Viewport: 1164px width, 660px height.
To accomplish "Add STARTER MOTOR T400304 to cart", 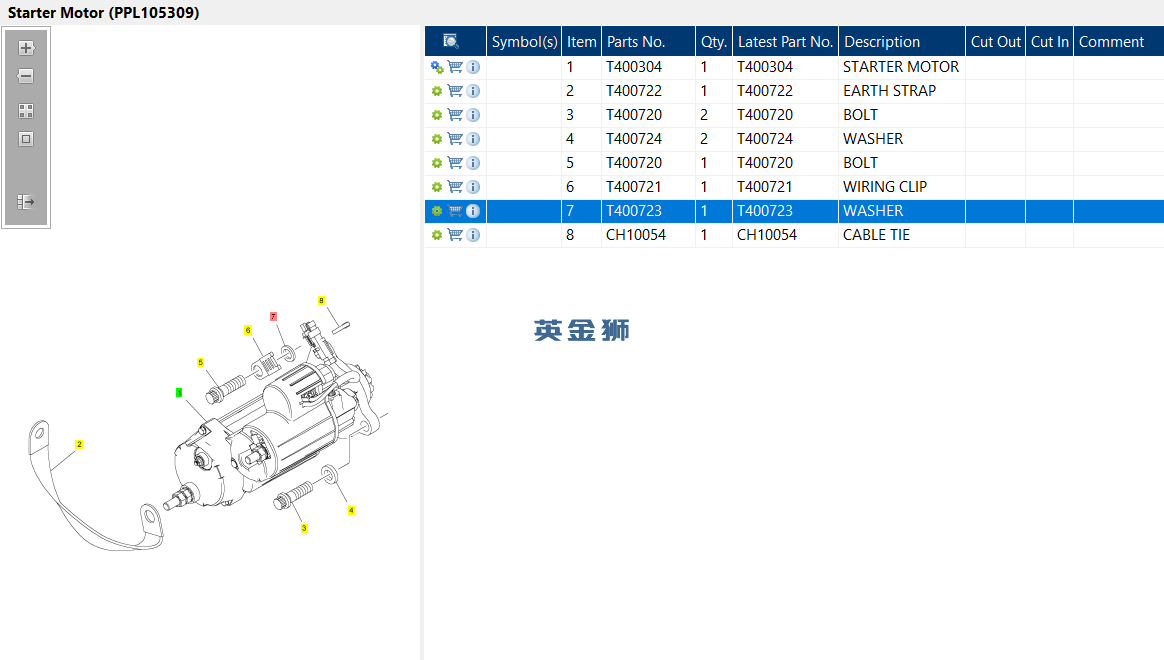I will (x=455, y=67).
